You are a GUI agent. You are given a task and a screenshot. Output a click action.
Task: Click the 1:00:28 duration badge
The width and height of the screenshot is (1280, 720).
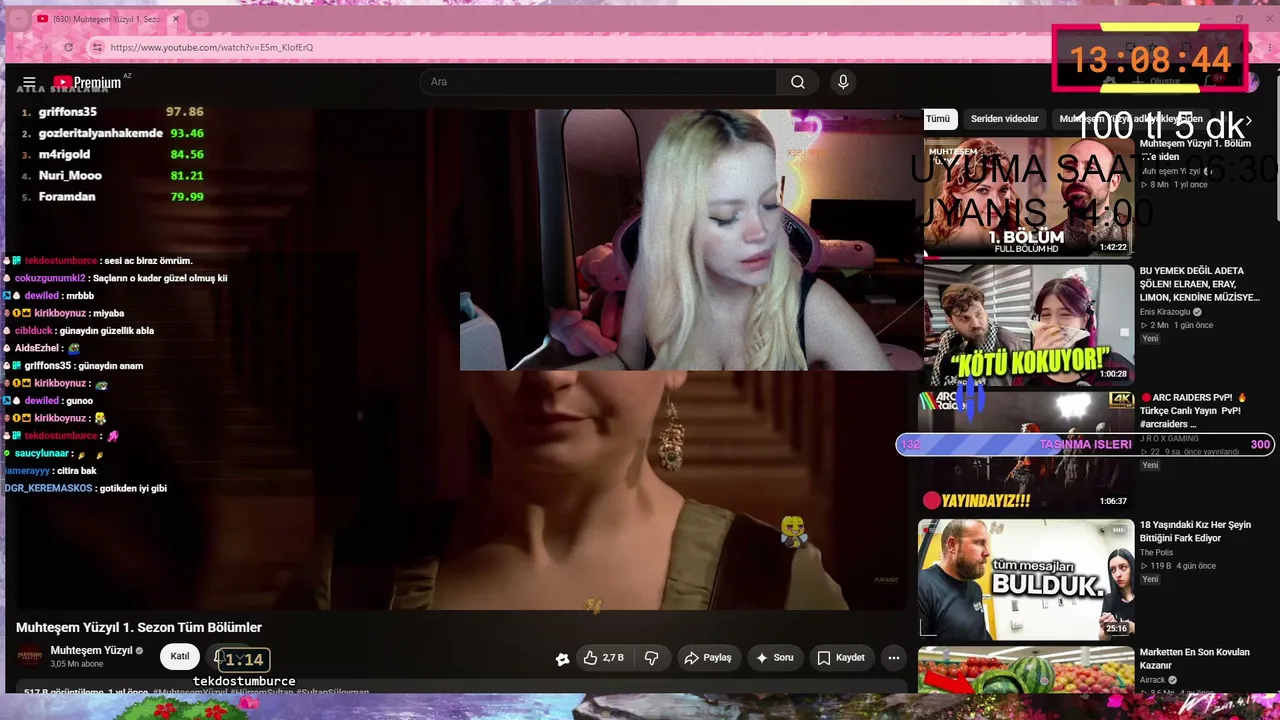pos(1113,374)
